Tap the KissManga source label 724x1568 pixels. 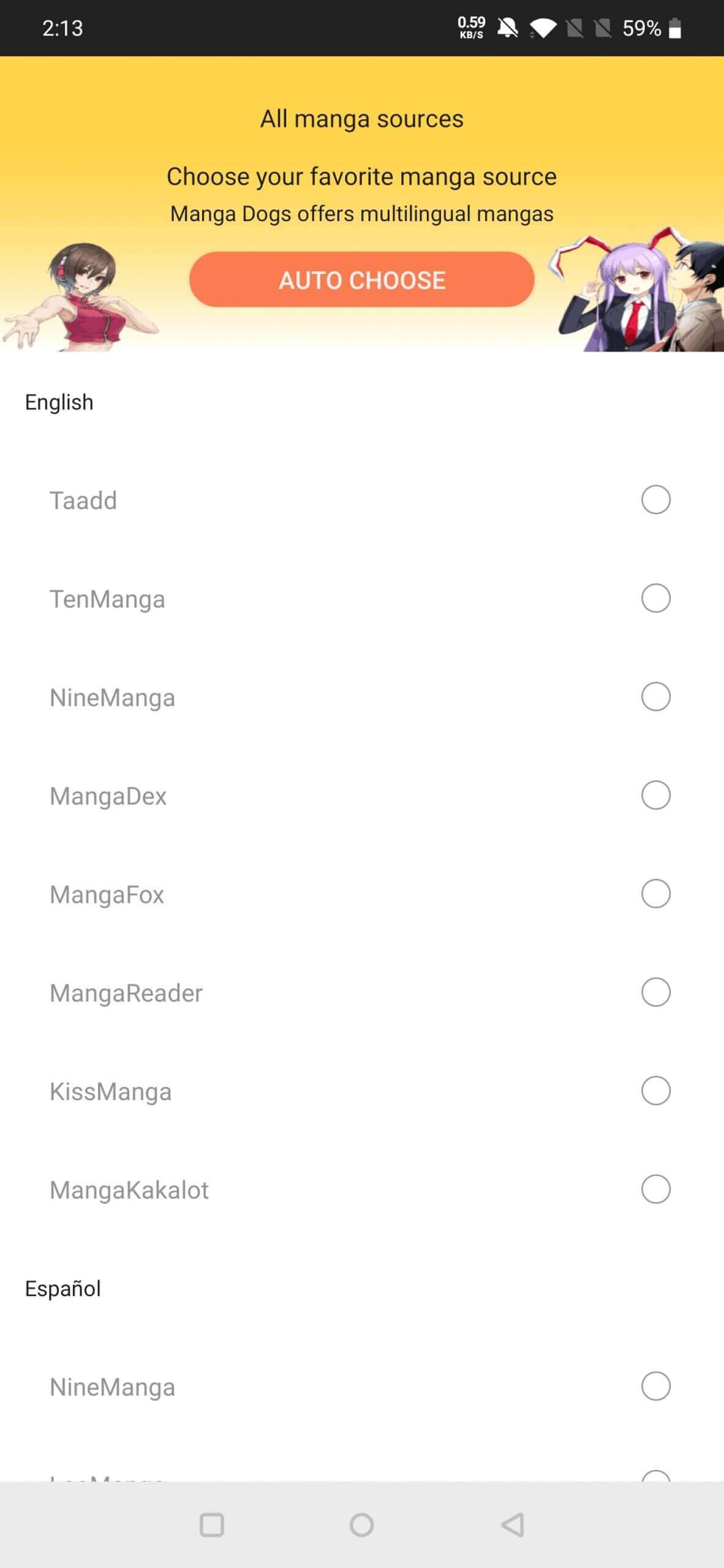point(111,1091)
